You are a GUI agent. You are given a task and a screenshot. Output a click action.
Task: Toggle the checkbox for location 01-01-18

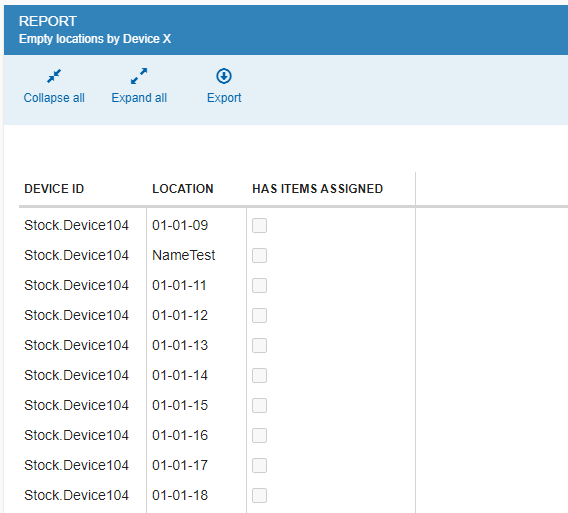259,495
